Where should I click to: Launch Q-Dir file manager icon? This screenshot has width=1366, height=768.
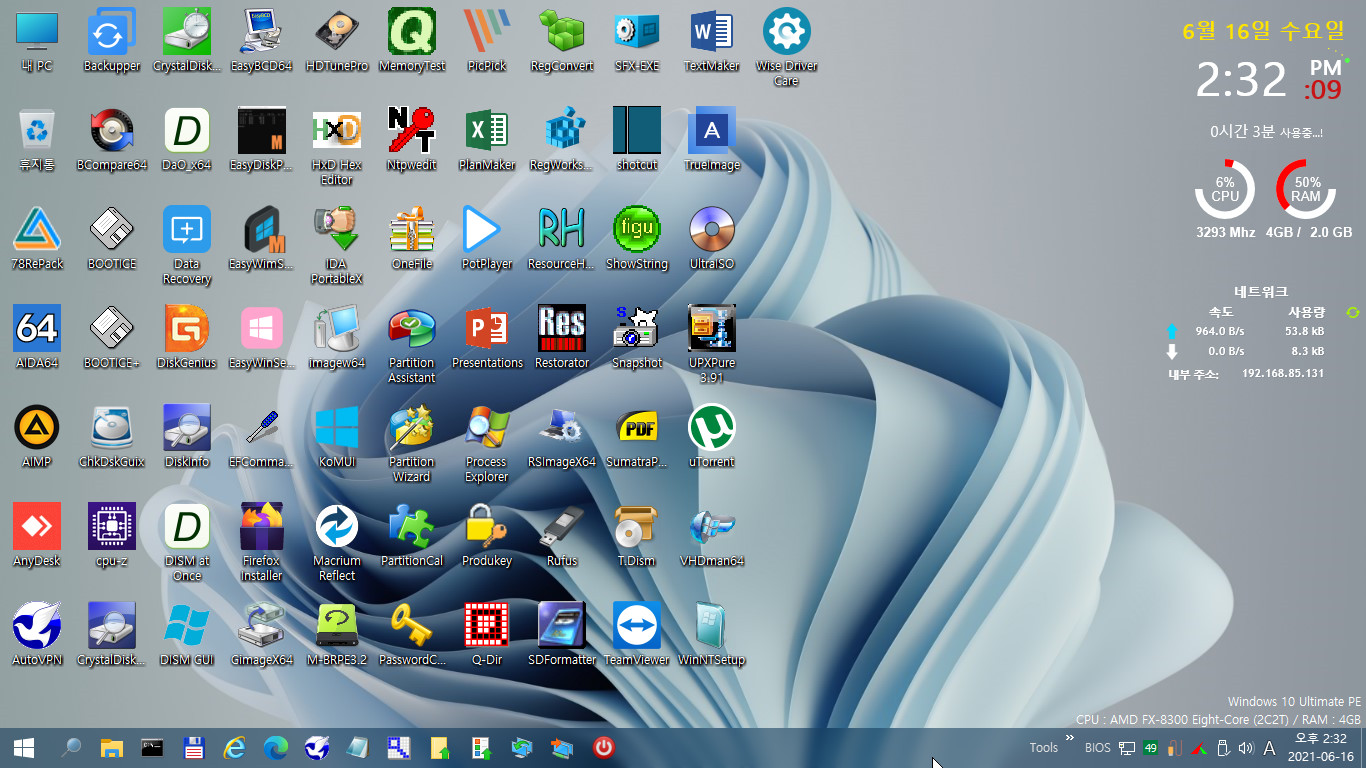(487, 635)
